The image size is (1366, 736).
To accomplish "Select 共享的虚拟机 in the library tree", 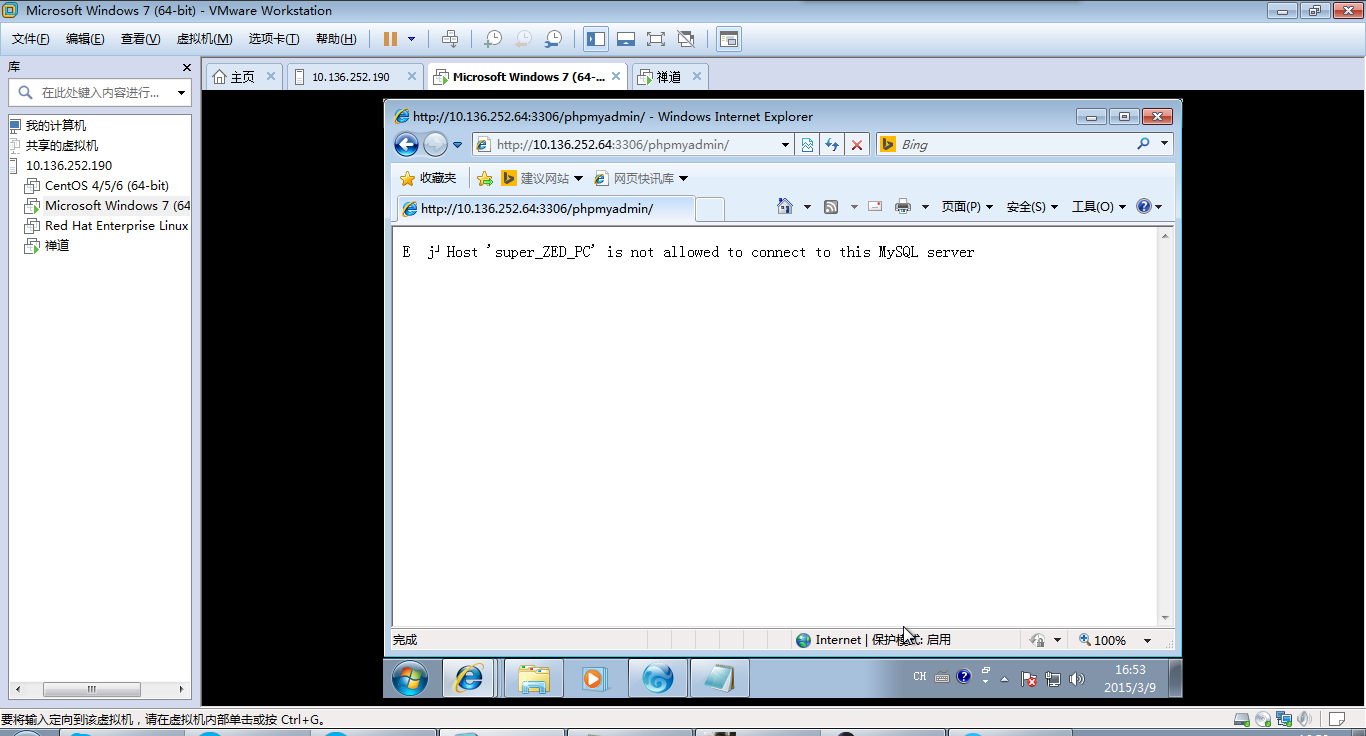I will [62, 146].
